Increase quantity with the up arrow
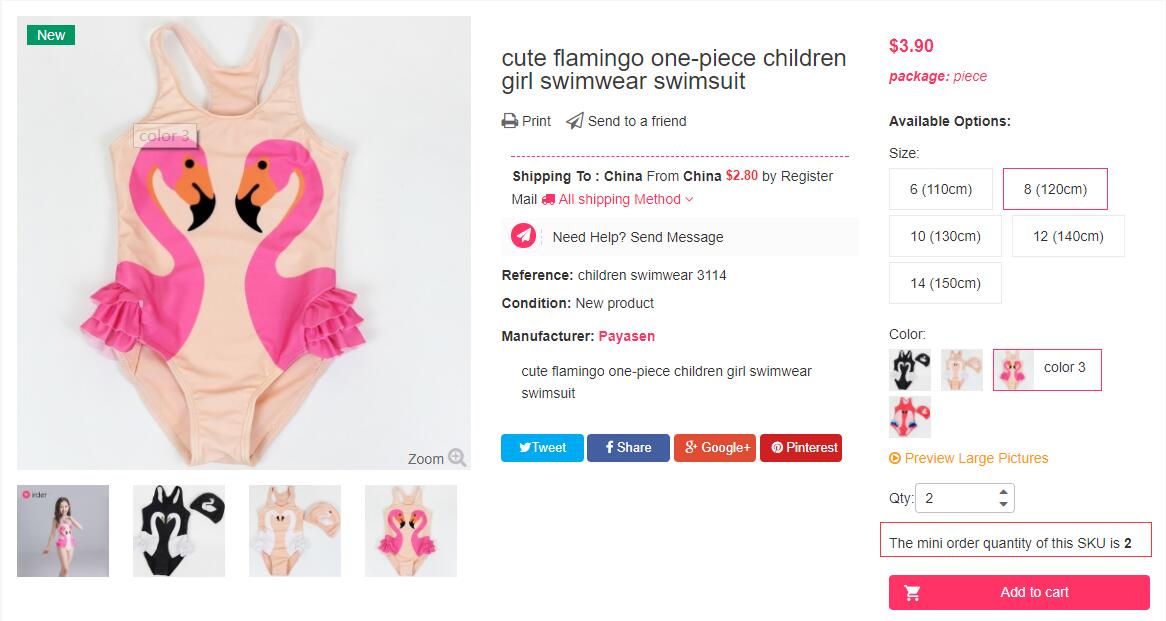 pyautogui.click(x=1004, y=492)
